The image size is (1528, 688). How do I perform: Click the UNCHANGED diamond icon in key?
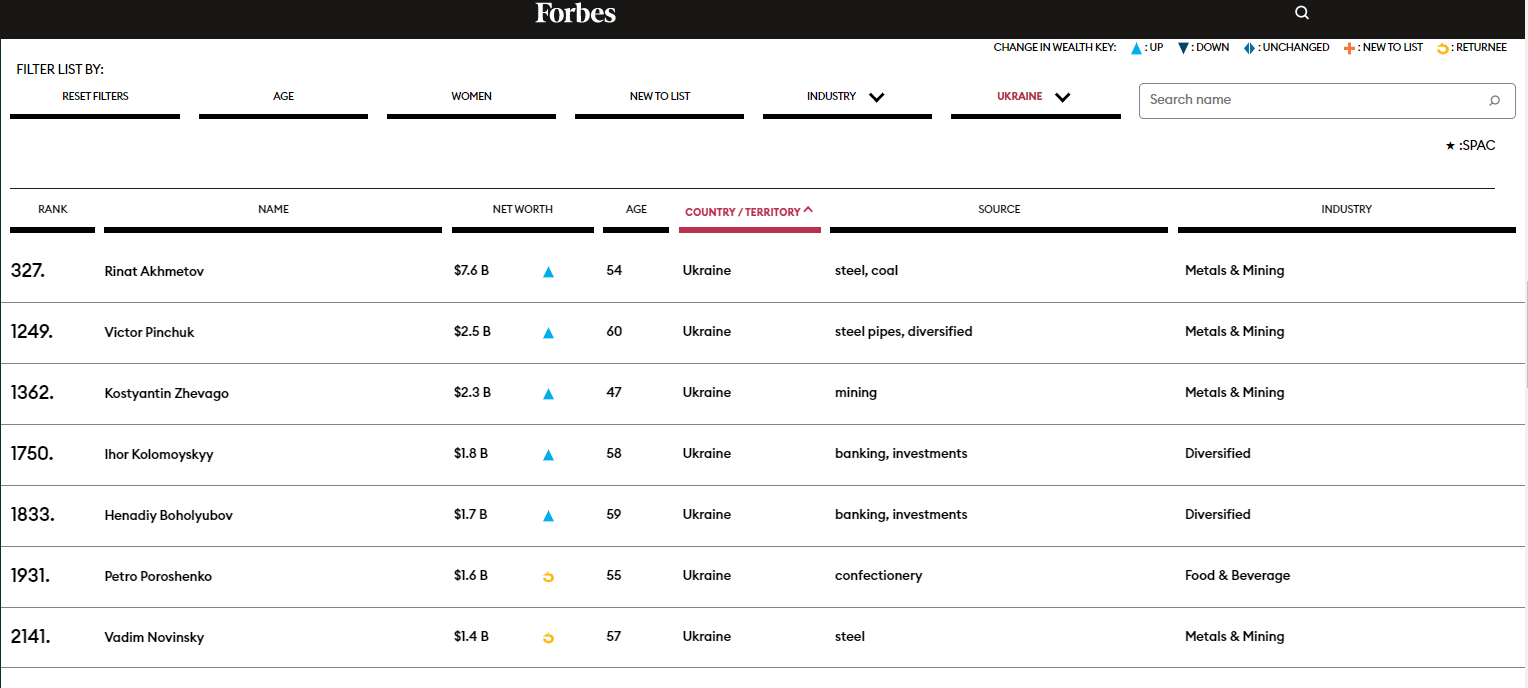[1249, 48]
